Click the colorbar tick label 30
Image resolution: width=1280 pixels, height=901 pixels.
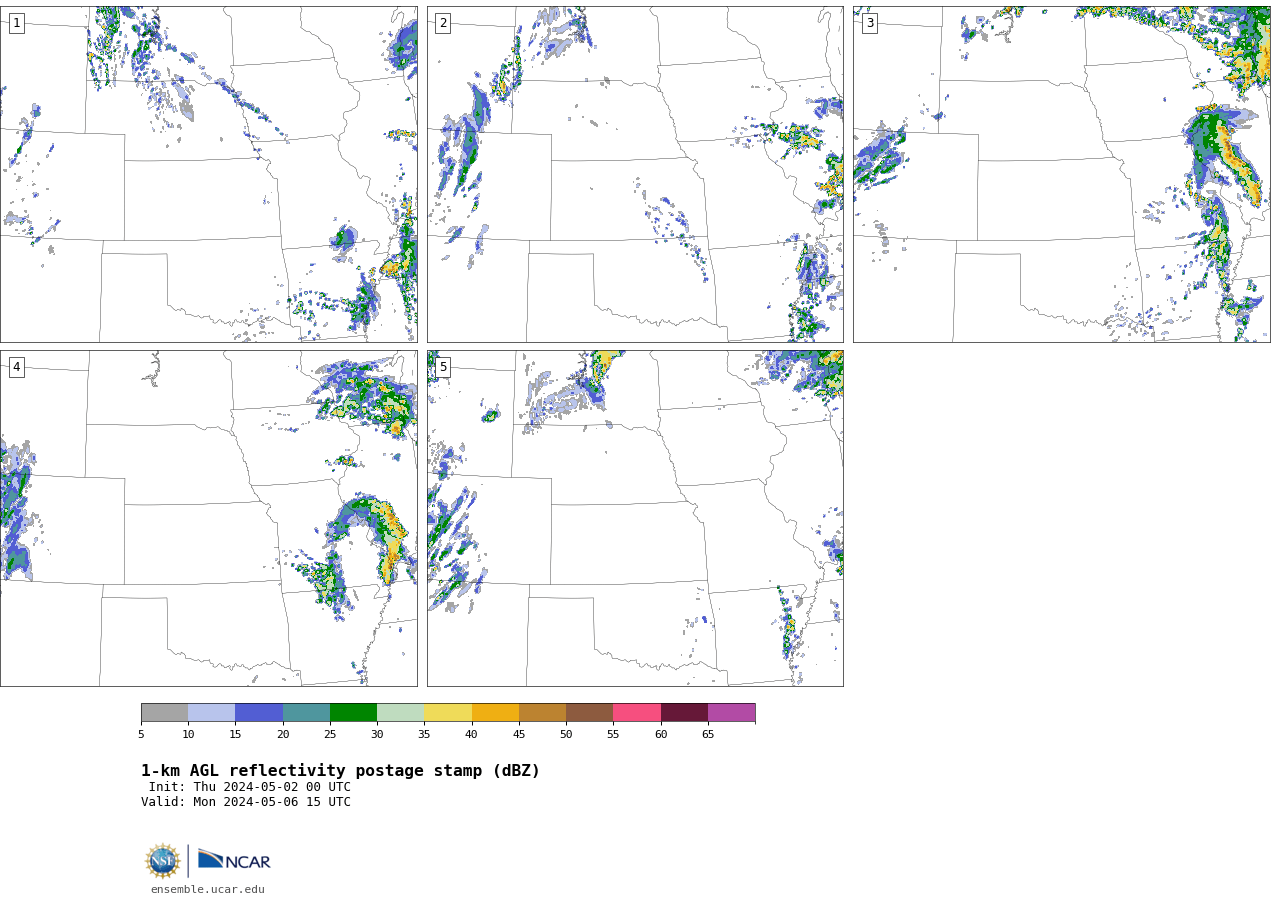coord(377,735)
